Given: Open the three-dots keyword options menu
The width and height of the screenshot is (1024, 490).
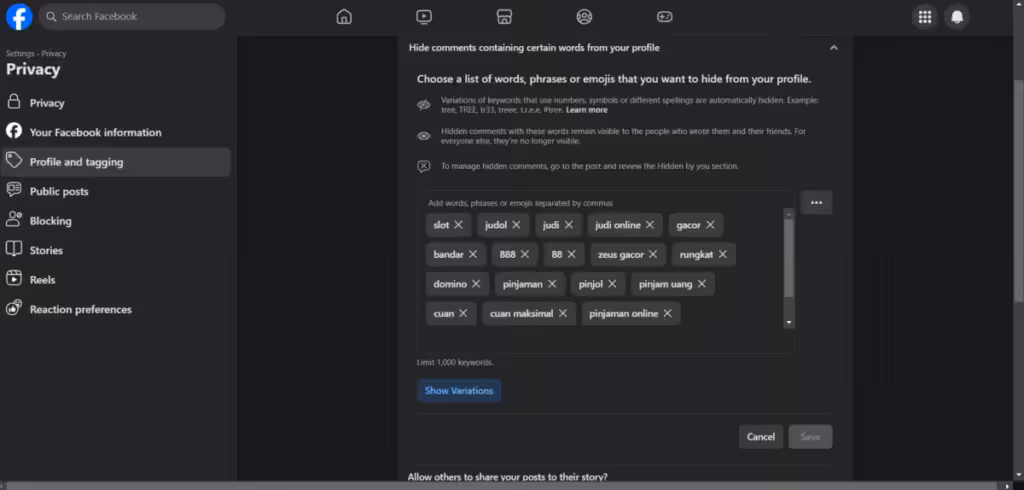Looking at the screenshot, I should coord(816,203).
